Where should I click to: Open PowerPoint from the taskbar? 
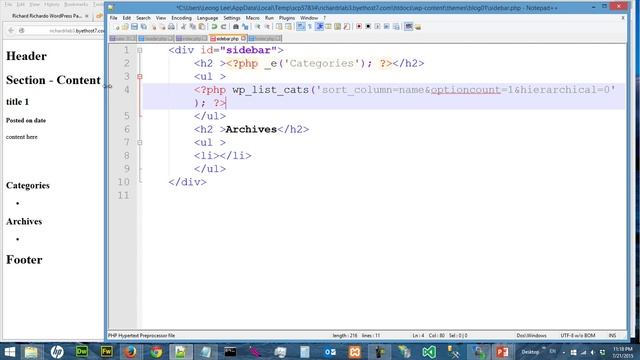[502, 352]
